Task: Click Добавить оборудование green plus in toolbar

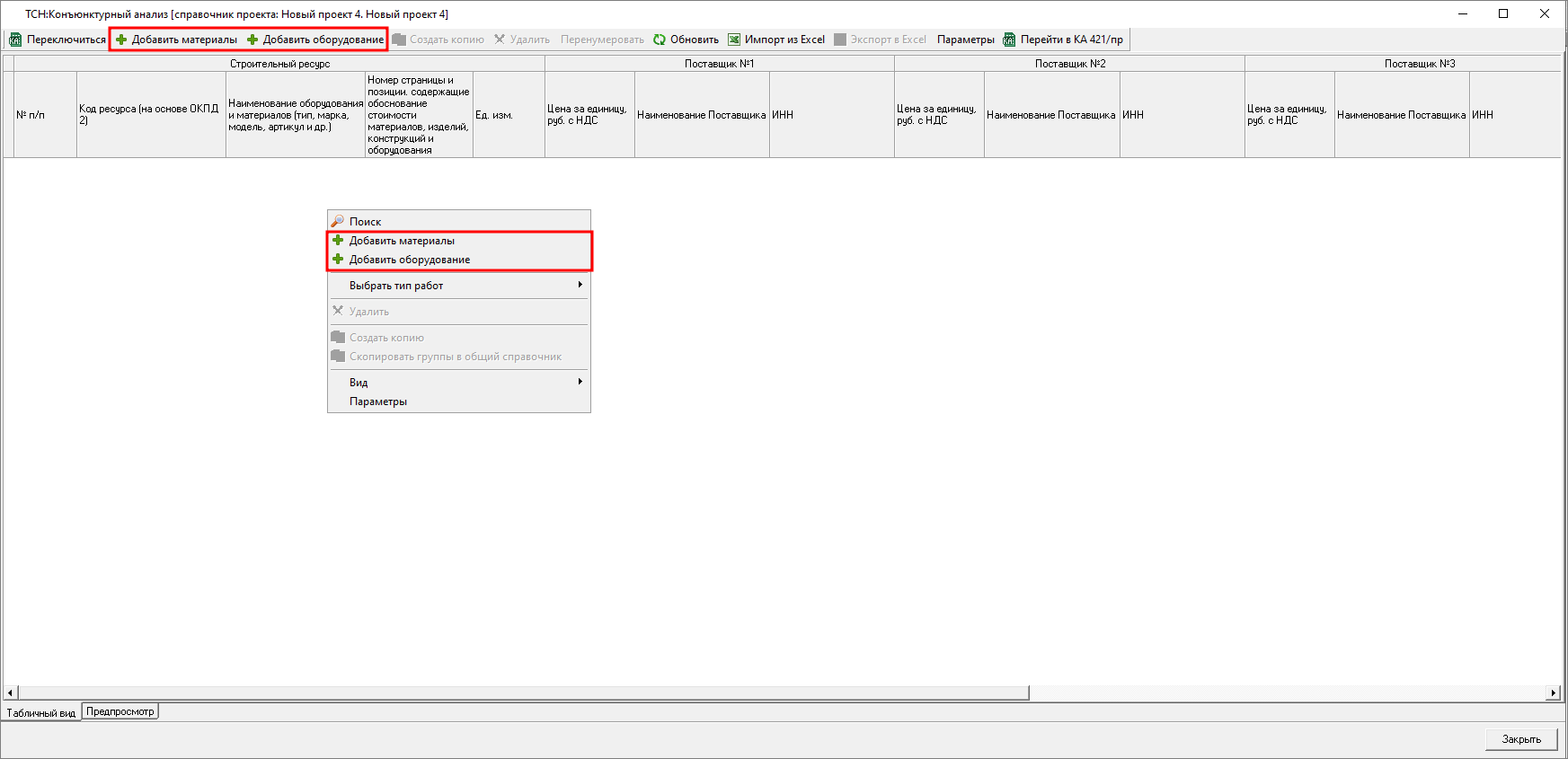Action: point(252,40)
